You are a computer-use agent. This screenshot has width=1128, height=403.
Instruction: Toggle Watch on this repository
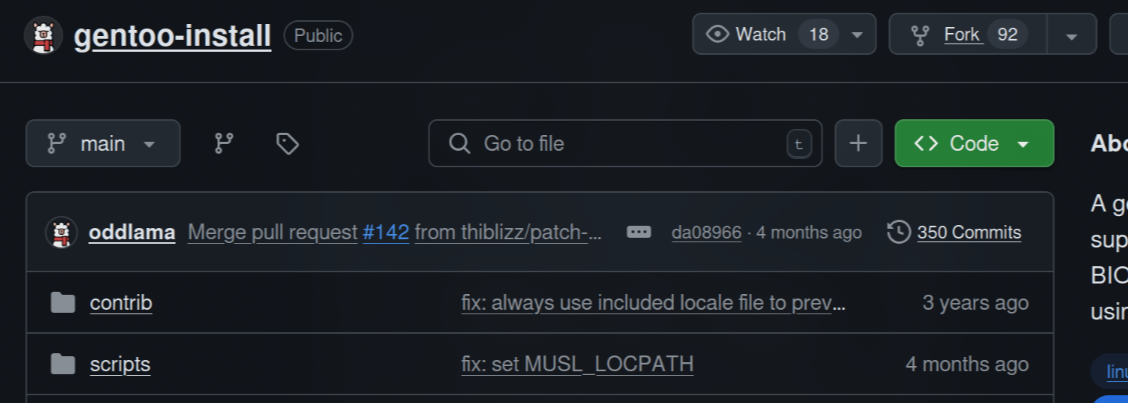tap(747, 35)
